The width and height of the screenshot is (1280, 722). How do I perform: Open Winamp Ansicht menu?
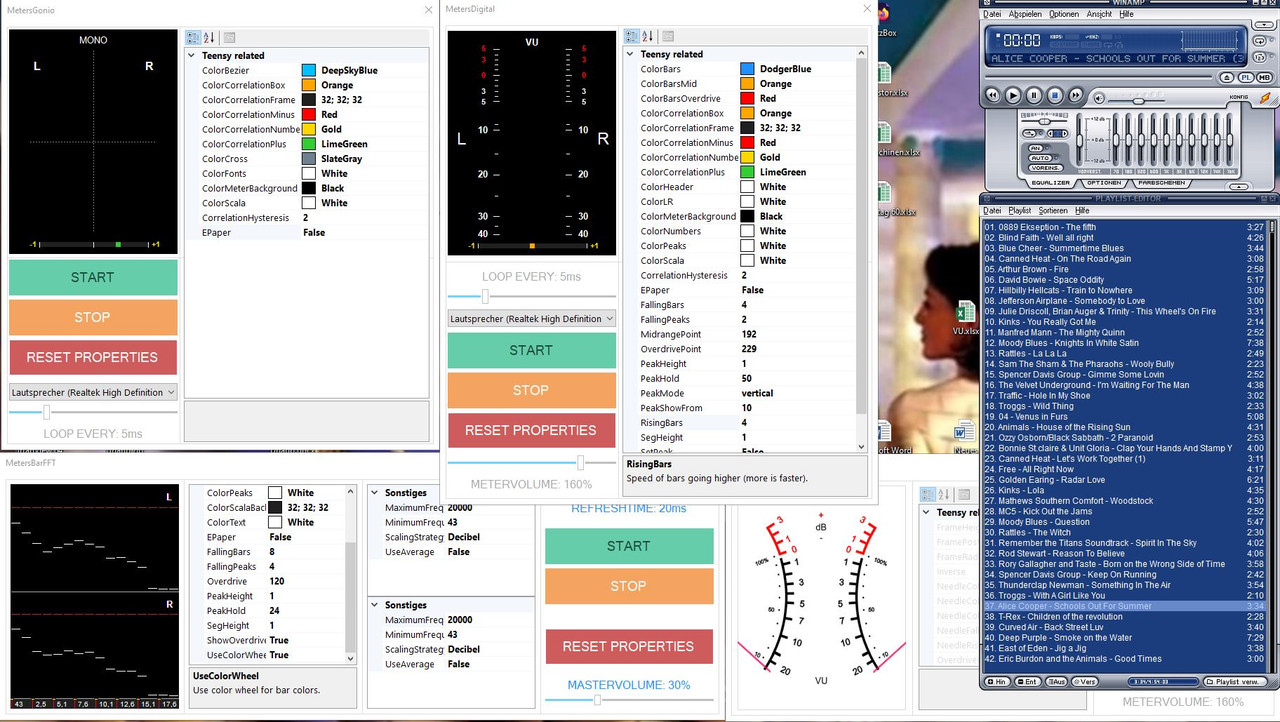coord(1099,14)
